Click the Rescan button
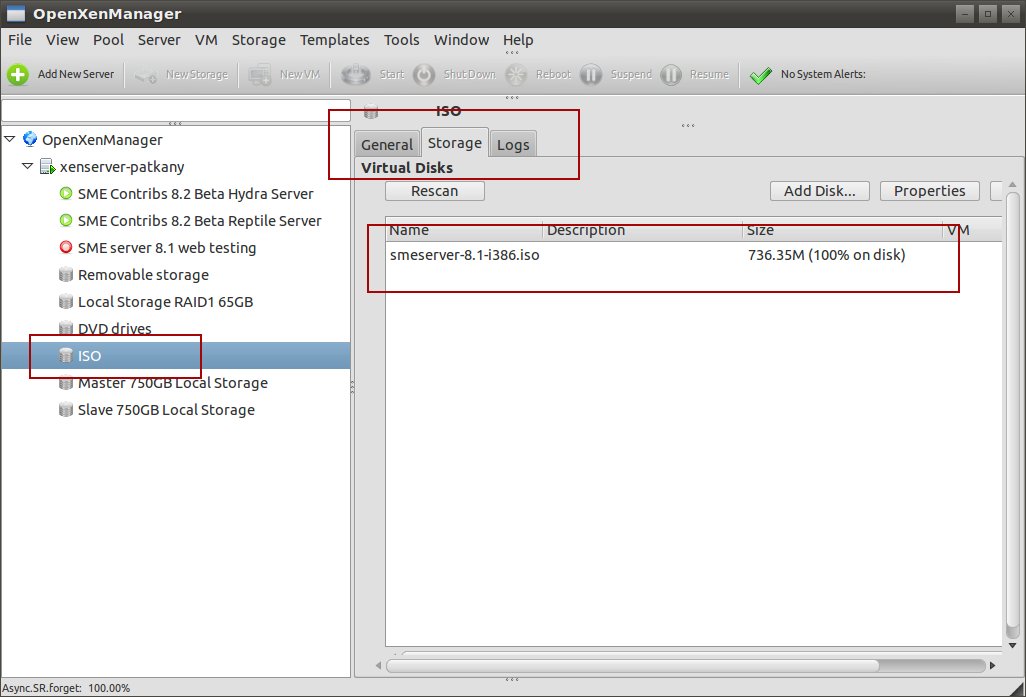1026x697 pixels. pos(434,191)
